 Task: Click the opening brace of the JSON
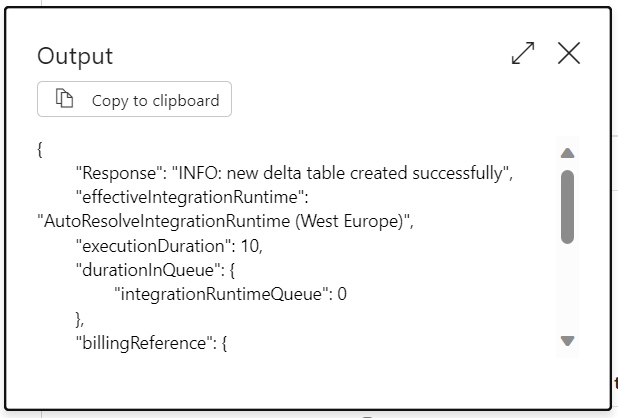point(39,149)
